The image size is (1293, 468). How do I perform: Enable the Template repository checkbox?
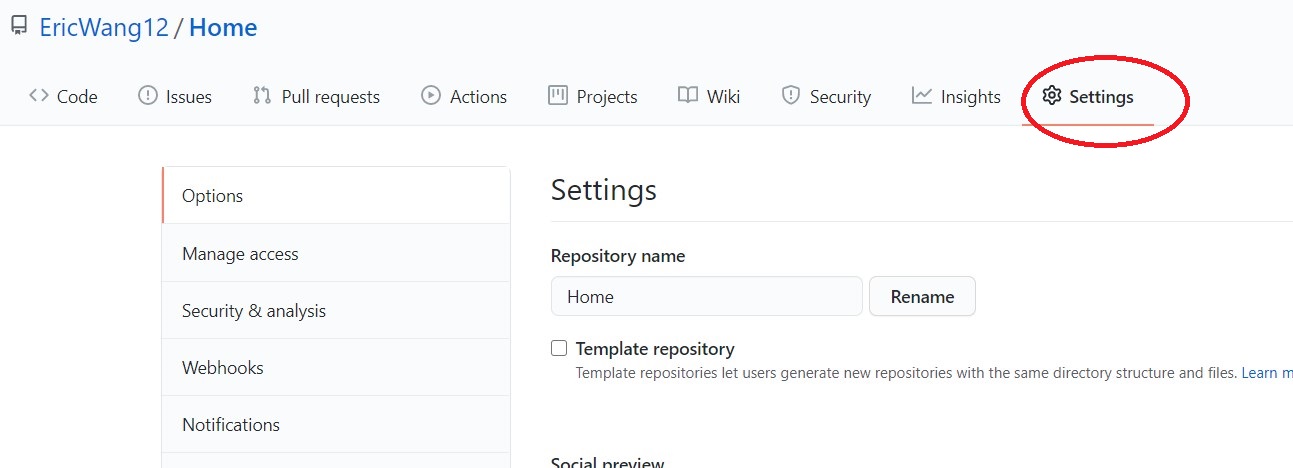coord(559,349)
